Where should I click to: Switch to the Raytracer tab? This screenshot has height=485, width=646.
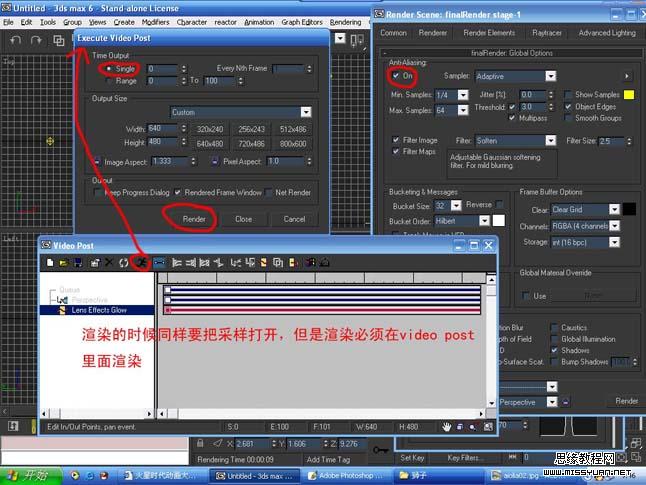click(x=547, y=33)
